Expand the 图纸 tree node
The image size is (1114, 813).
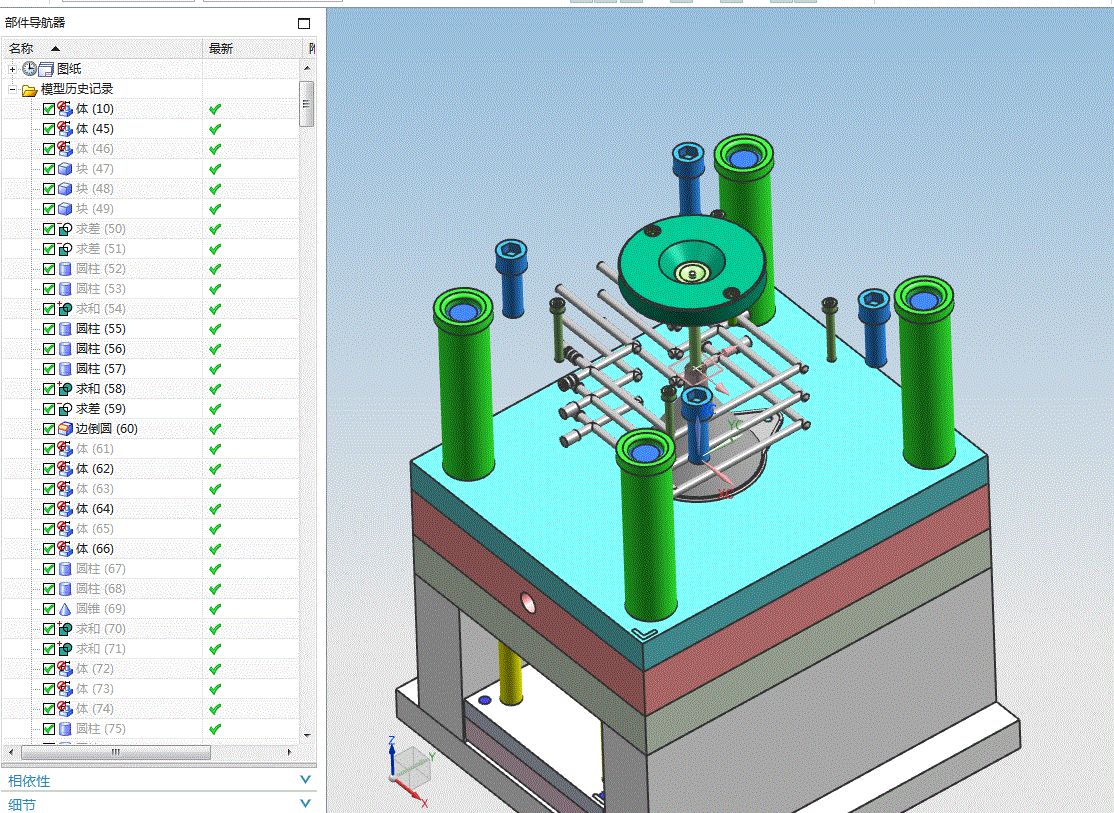[12, 69]
